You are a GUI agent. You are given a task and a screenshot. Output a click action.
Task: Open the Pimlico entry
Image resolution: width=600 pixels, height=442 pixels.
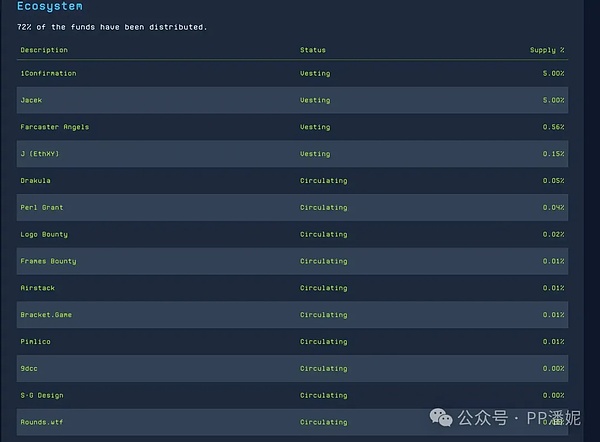(x=35, y=342)
